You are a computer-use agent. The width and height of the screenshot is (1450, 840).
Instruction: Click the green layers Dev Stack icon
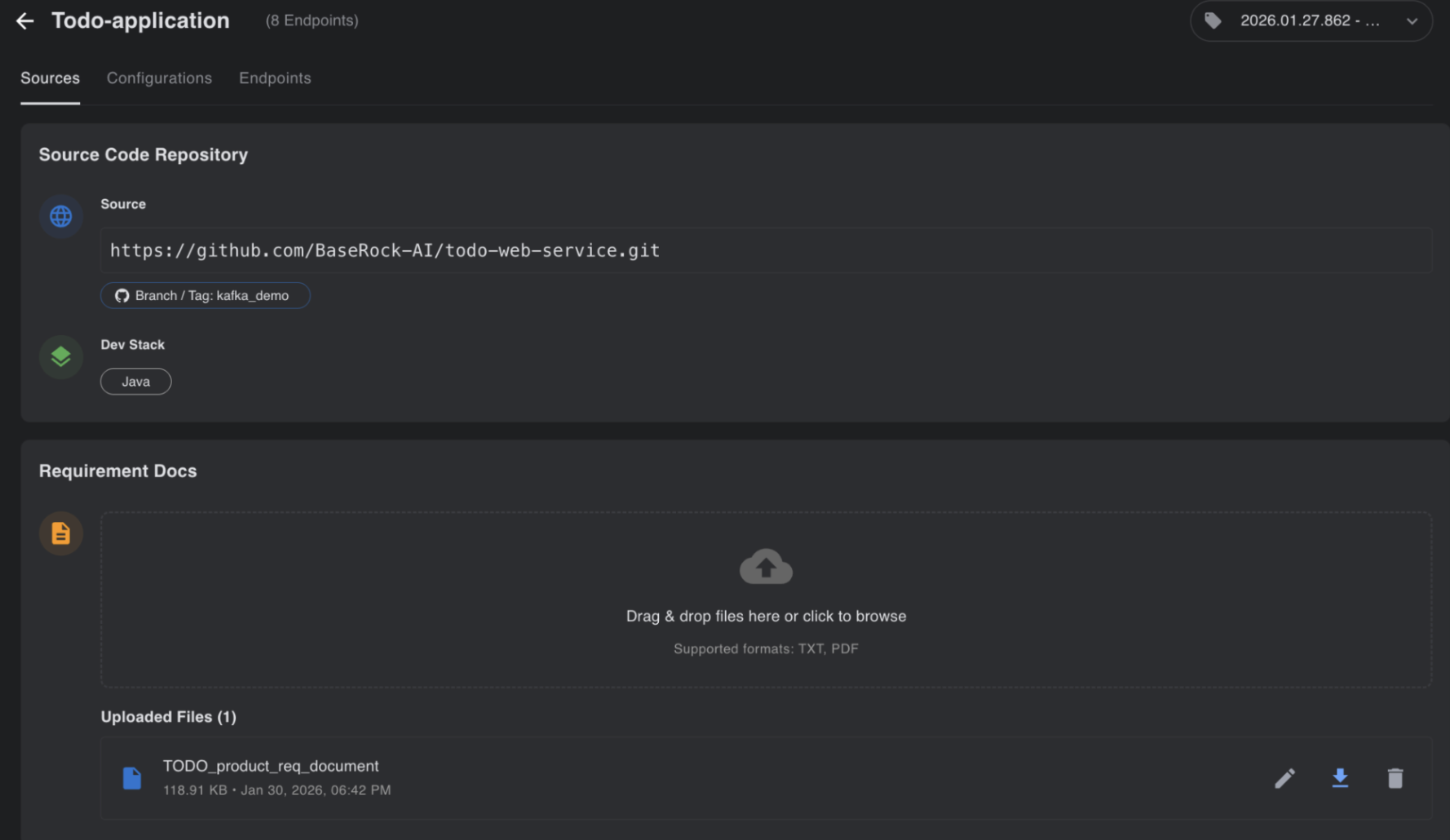click(x=61, y=357)
